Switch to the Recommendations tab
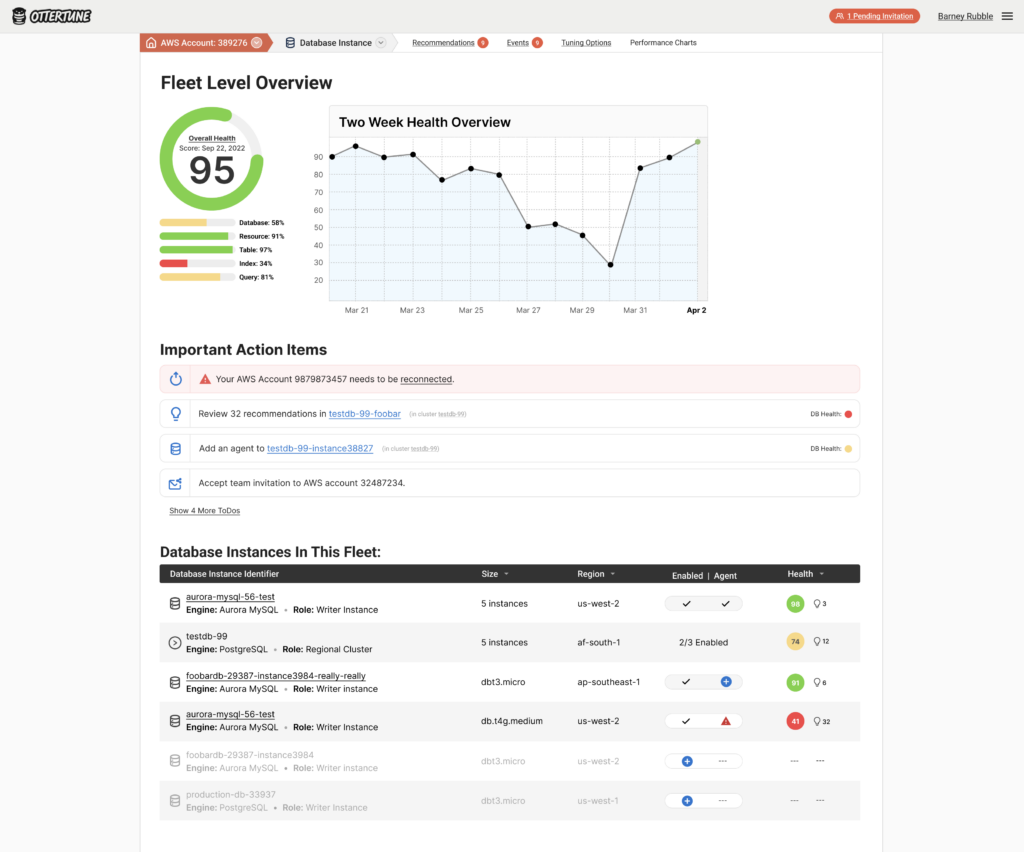Image resolution: width=1024 pixels, height=852 pixels. (443, 43)
